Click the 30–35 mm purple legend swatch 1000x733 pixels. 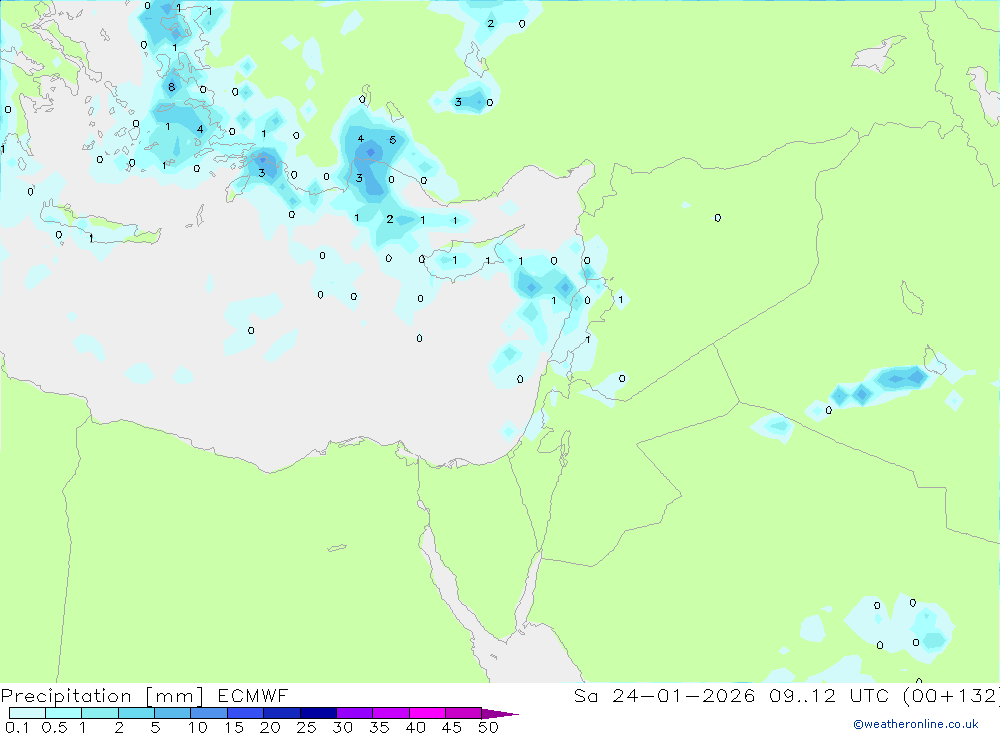tap(355, 713)
